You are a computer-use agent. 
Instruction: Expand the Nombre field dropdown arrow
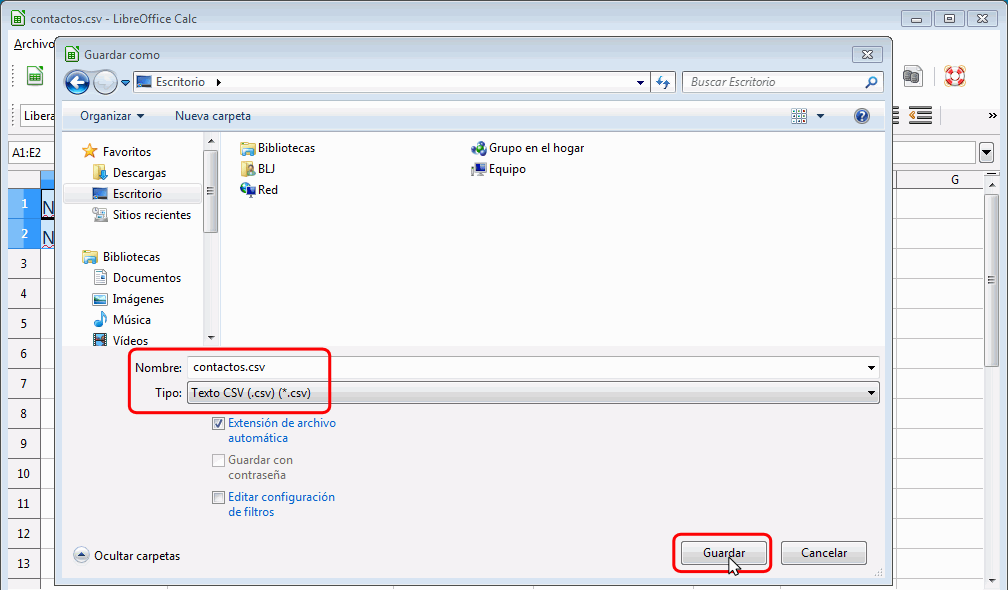[x=871, y=368]
